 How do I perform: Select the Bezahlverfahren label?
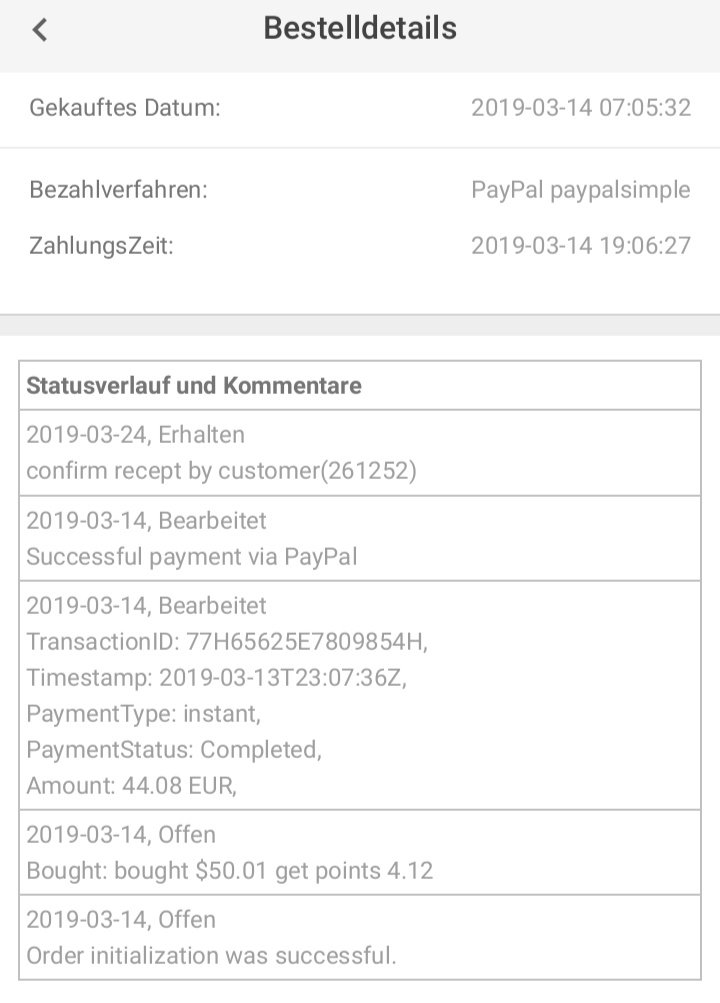point(119,190)
